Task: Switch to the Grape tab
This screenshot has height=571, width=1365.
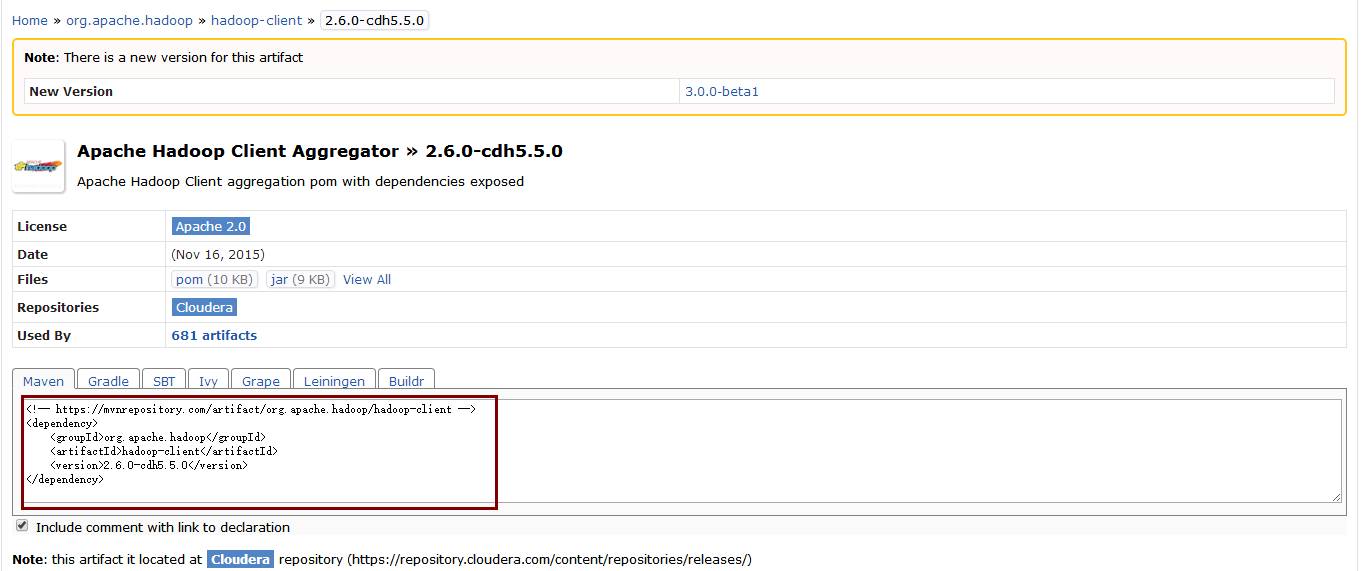Action: click(x=261, y=381)
